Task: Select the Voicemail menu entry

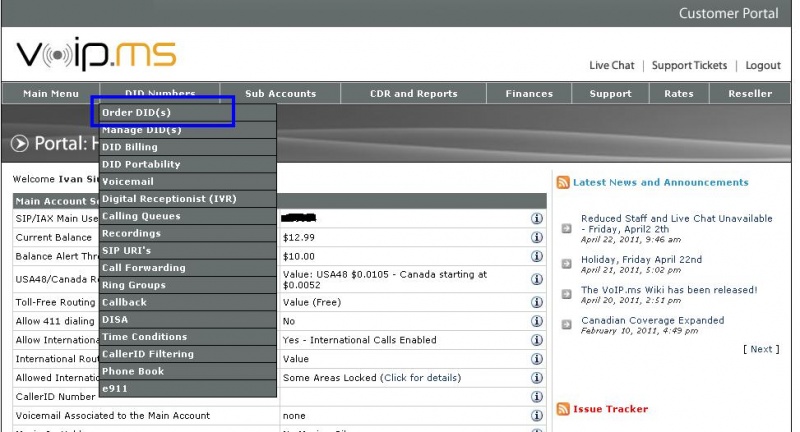Action: point(188,182)
